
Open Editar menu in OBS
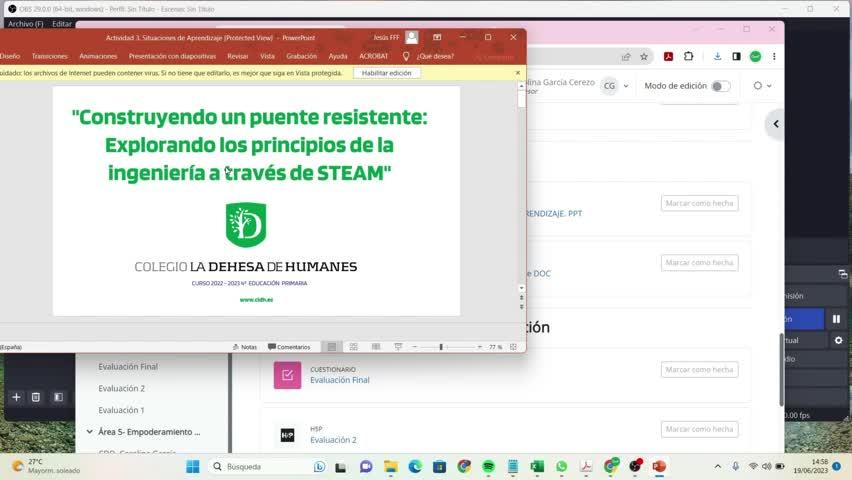[61, 24]
